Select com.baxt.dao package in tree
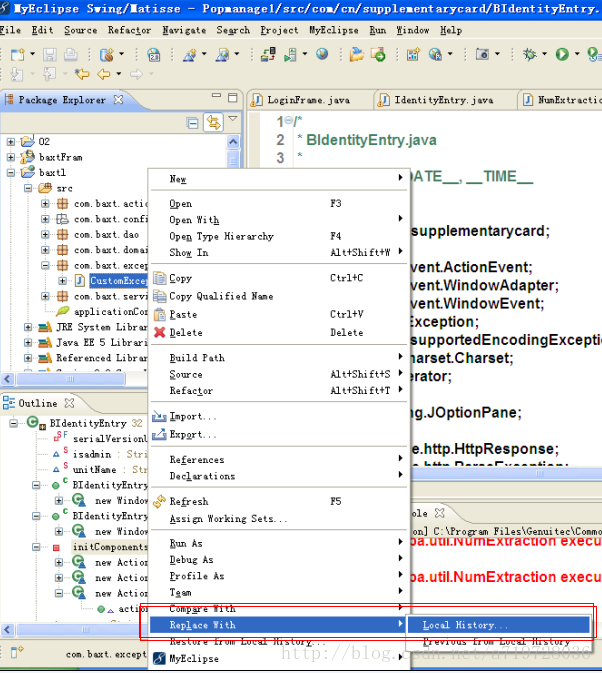Screen dimensions: 602x673 pos(106,235)
